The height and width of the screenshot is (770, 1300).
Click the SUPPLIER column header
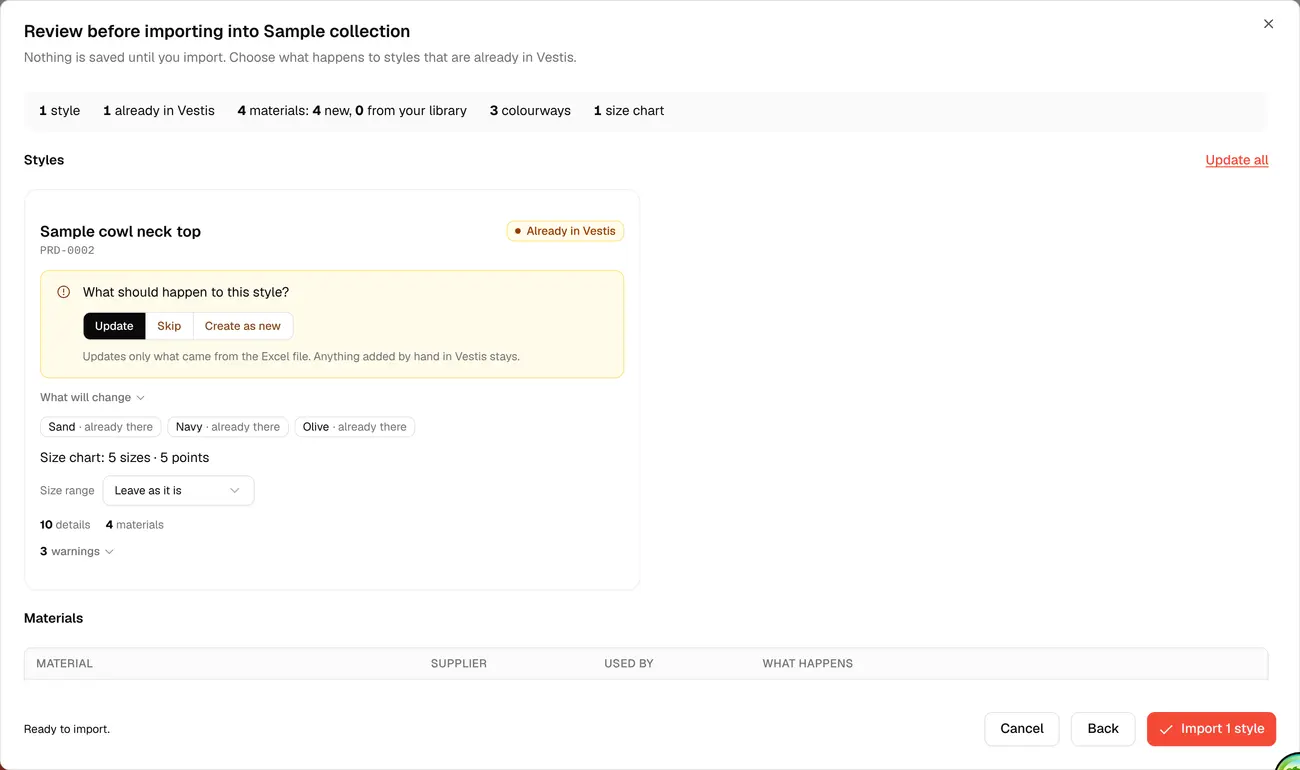[459, 663]
